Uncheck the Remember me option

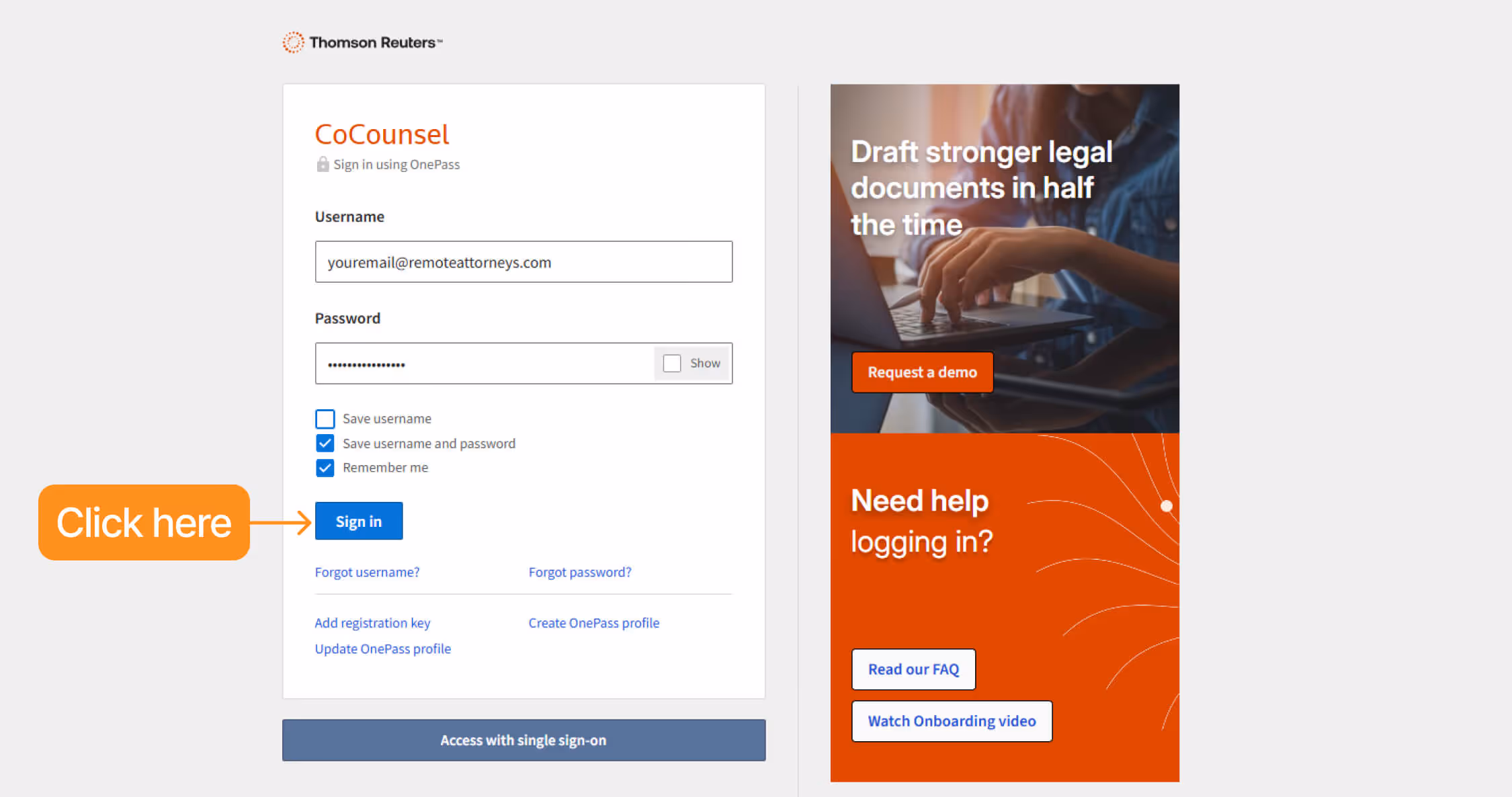325,468
